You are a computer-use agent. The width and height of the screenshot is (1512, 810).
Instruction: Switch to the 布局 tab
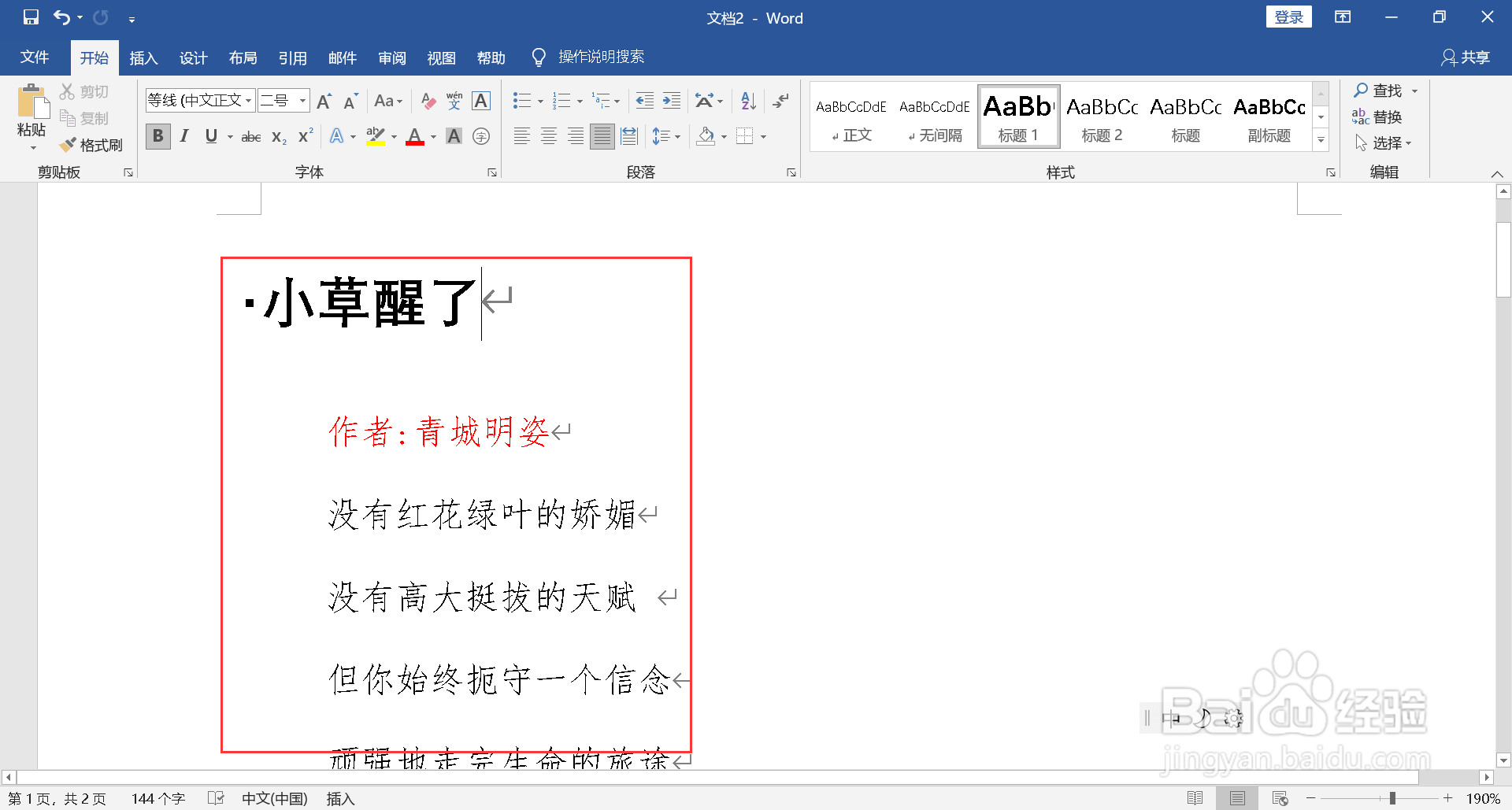[243, 57]
